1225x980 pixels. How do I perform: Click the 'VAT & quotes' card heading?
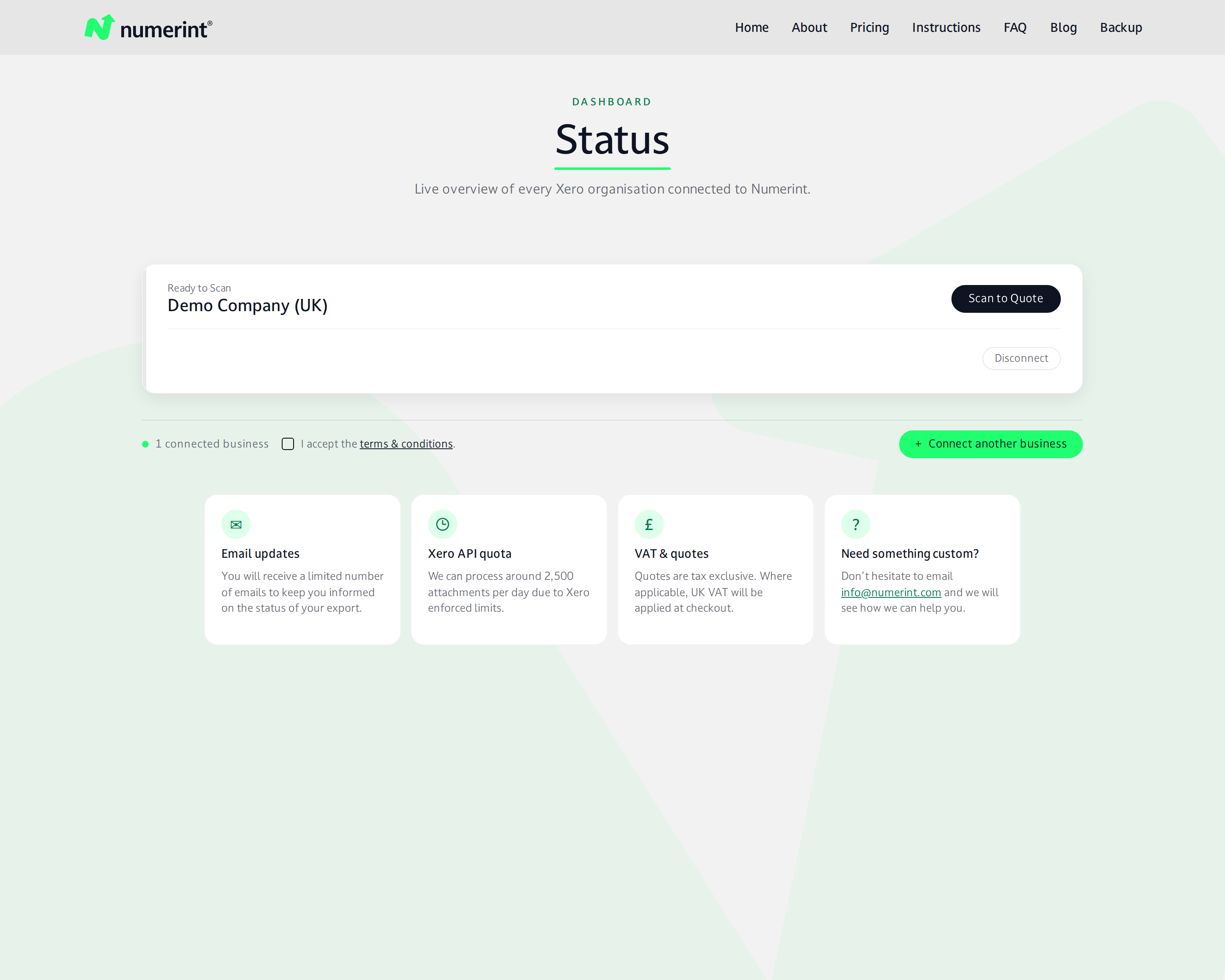click(672, 554)
